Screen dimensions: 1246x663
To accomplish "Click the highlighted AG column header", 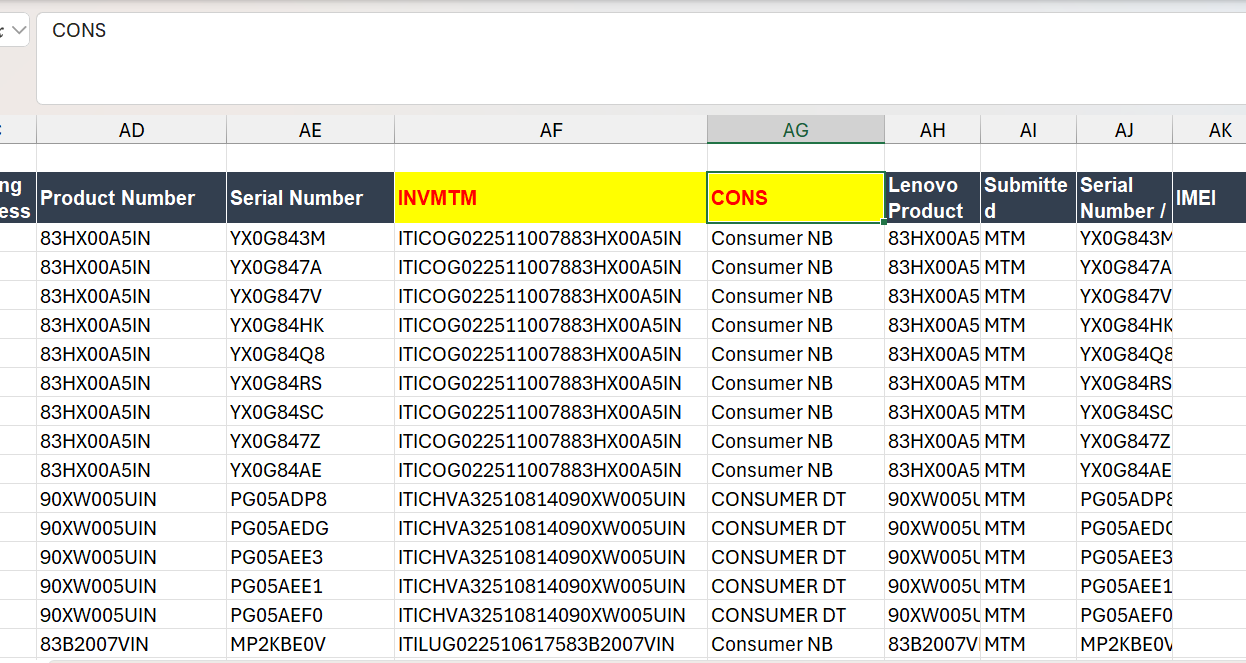I will [795, 130].
